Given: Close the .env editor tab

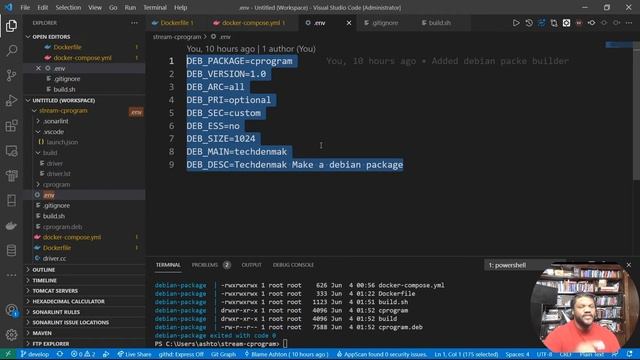Looking at the screenshot, I should pyautogui.click(x=349, y=23).
